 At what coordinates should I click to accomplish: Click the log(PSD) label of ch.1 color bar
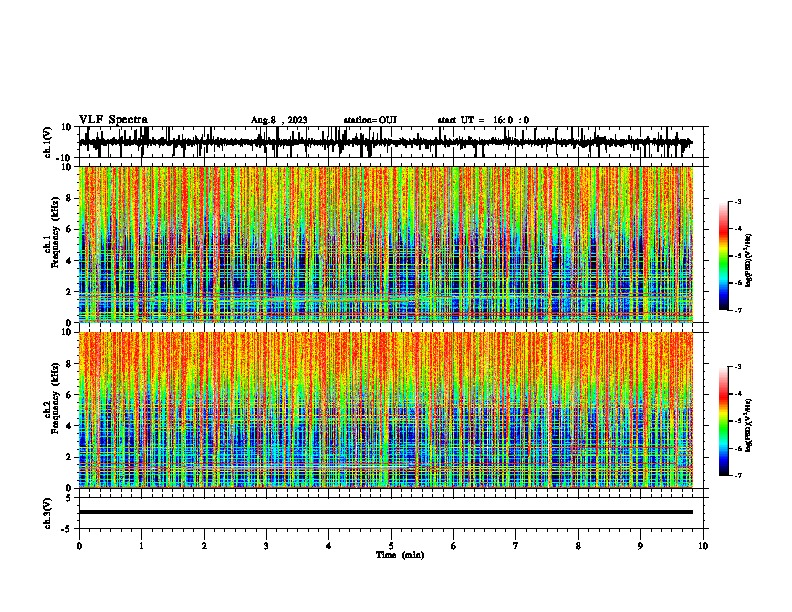(x=749, y=260)
